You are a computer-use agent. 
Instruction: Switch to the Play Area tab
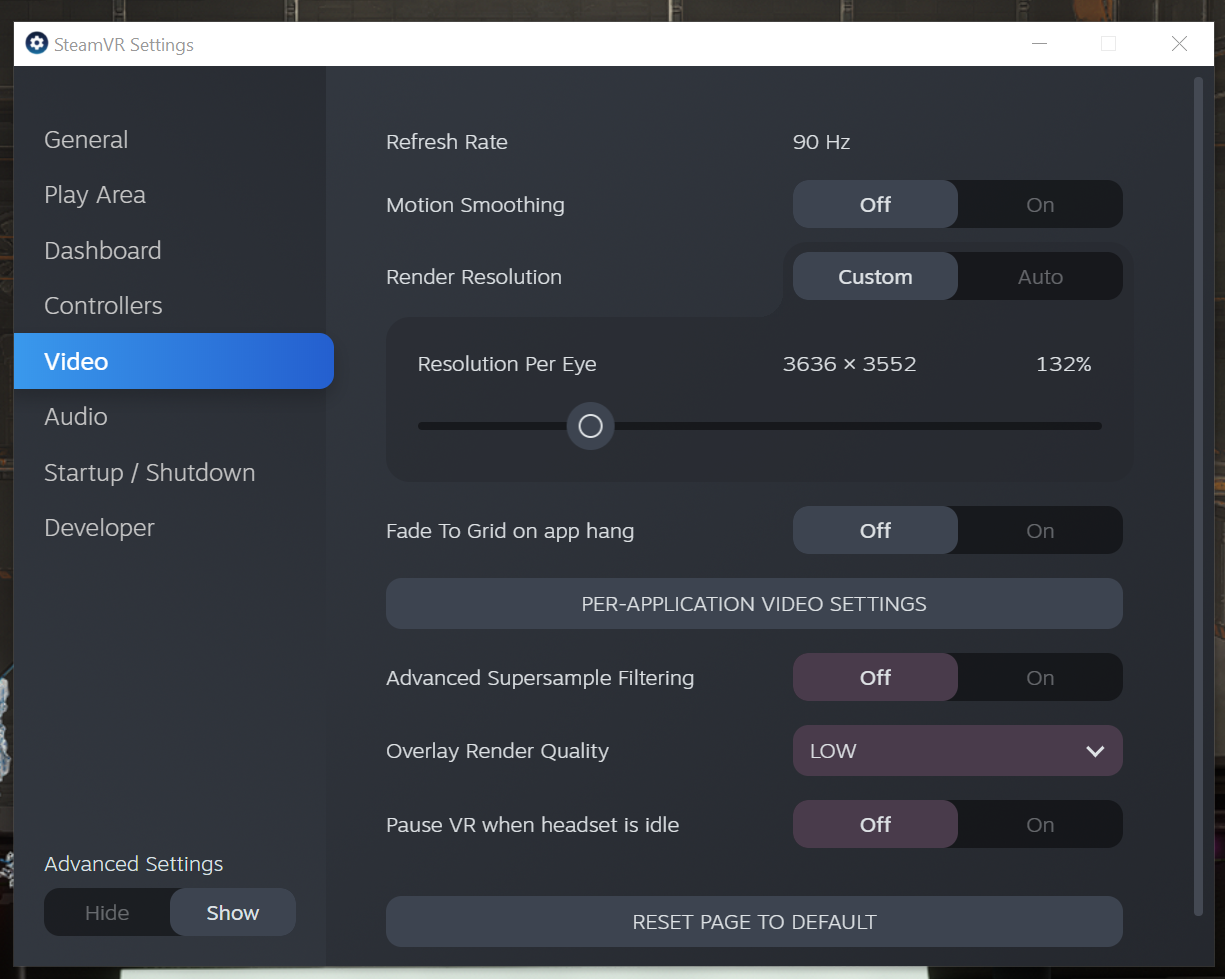(95, 195)
